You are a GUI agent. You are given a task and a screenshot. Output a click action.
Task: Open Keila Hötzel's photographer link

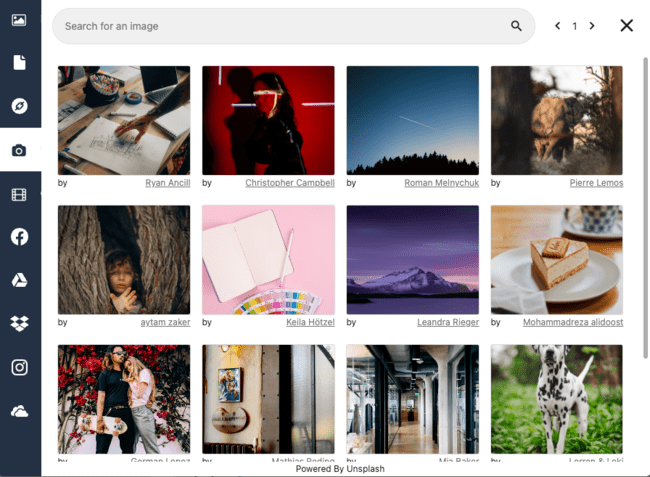[310, 322]
